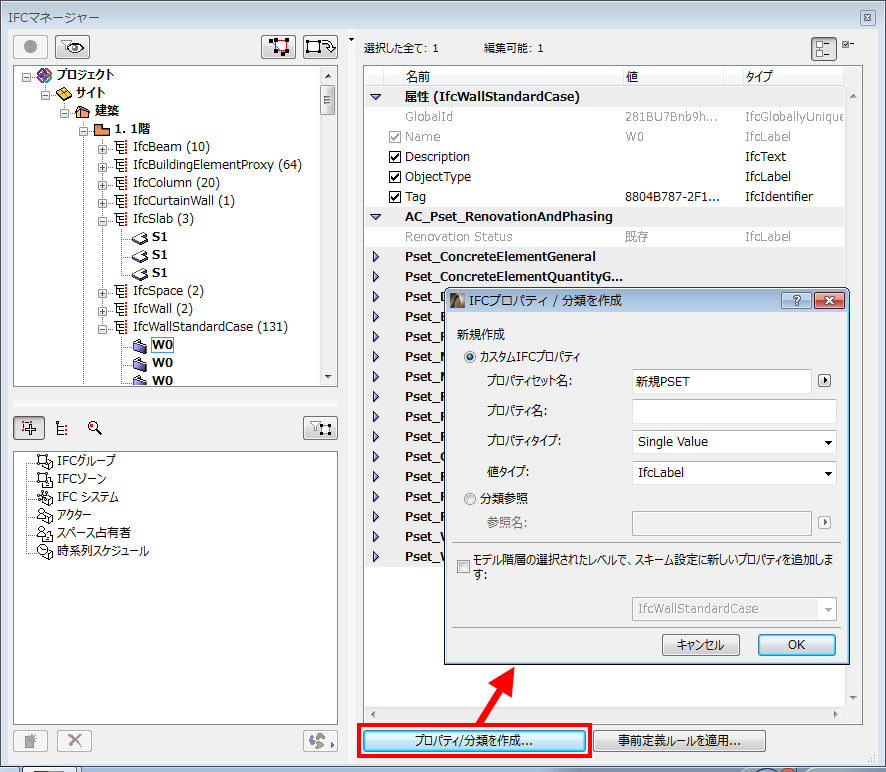Collapse the 属性 (IfcWallStandardCase) section
This screenshot has height=772, width=886.
[376, 97]
